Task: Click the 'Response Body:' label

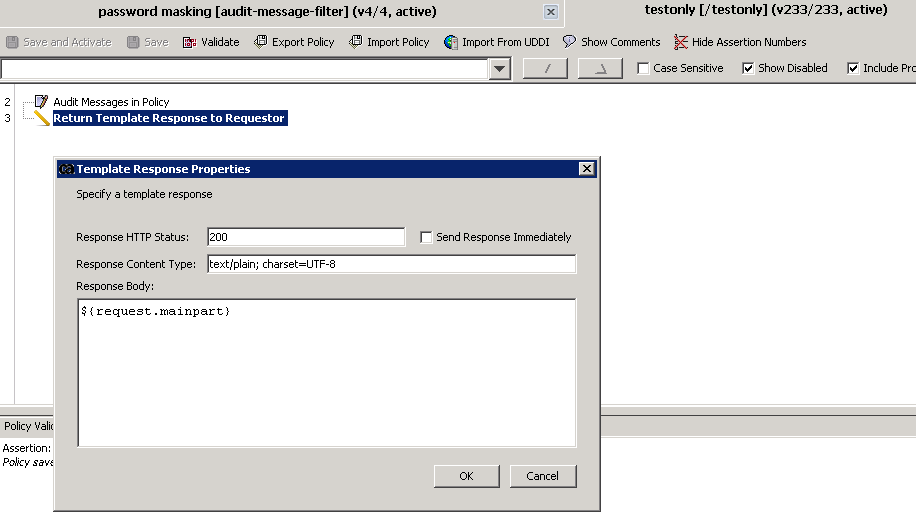Action: click(115, 286)
